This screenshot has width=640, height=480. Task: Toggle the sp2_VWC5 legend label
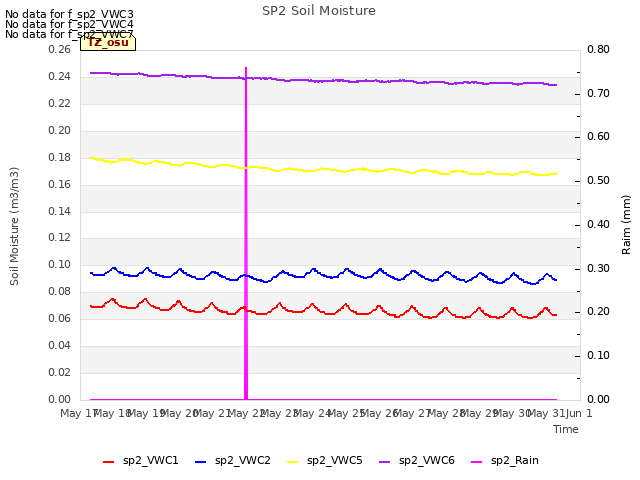[335, 460]
